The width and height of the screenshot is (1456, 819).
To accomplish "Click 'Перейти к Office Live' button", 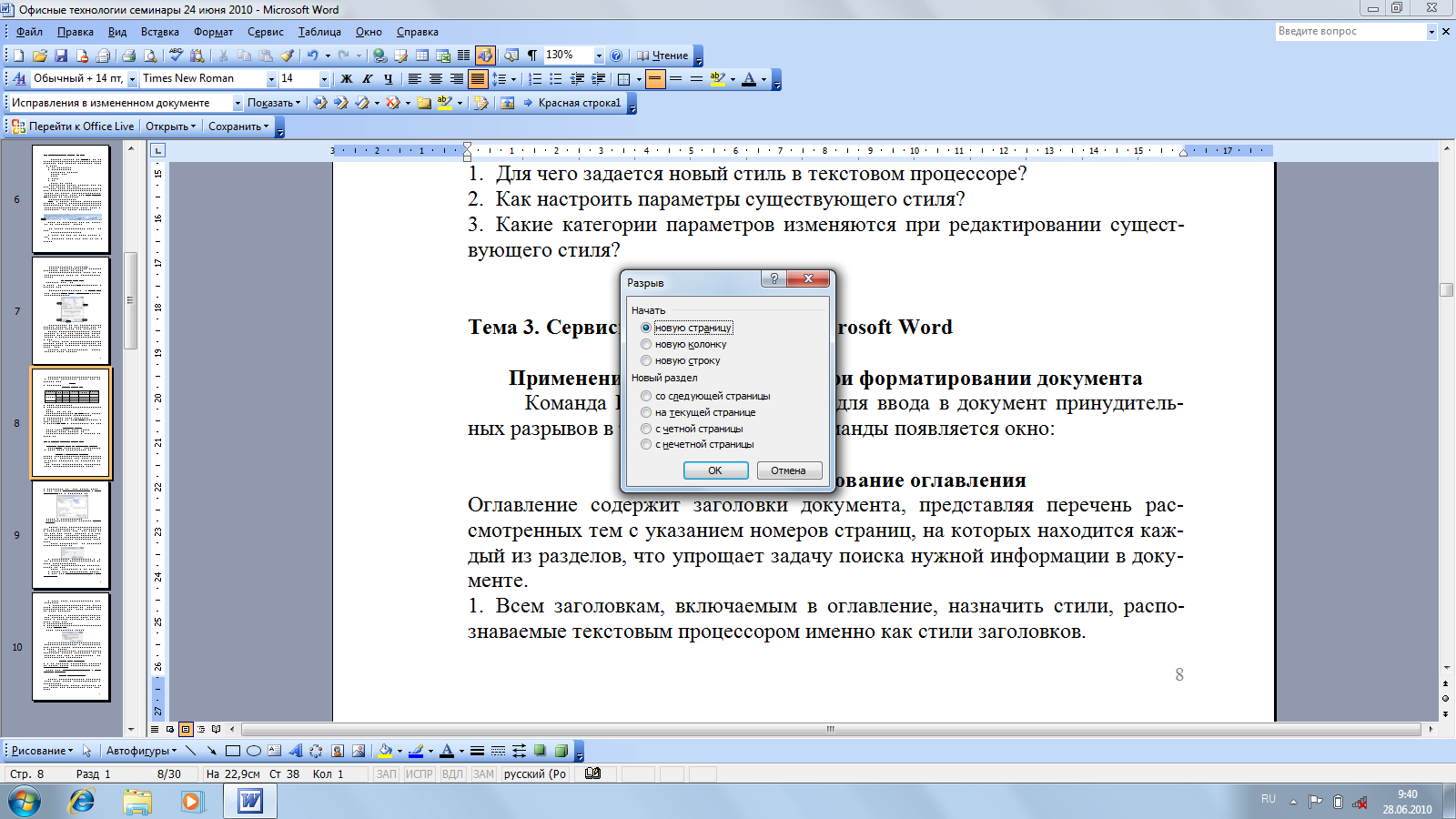I will (x=73, y=126).
